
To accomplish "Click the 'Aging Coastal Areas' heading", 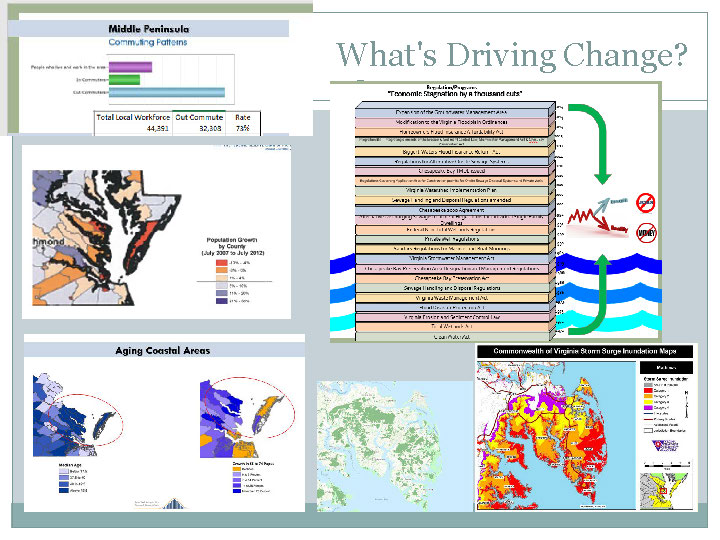I will point(162,351).
